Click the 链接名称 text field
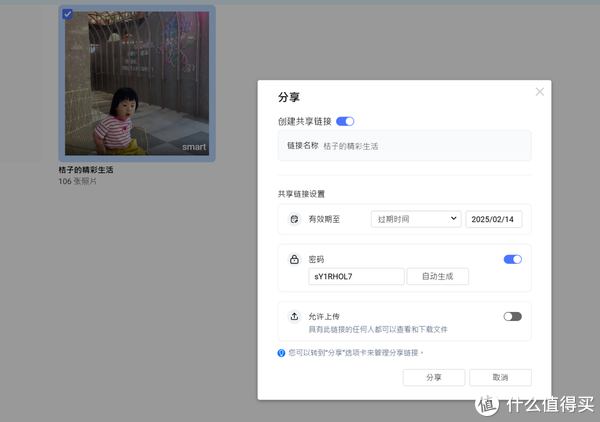 click(x=420, y=146)
